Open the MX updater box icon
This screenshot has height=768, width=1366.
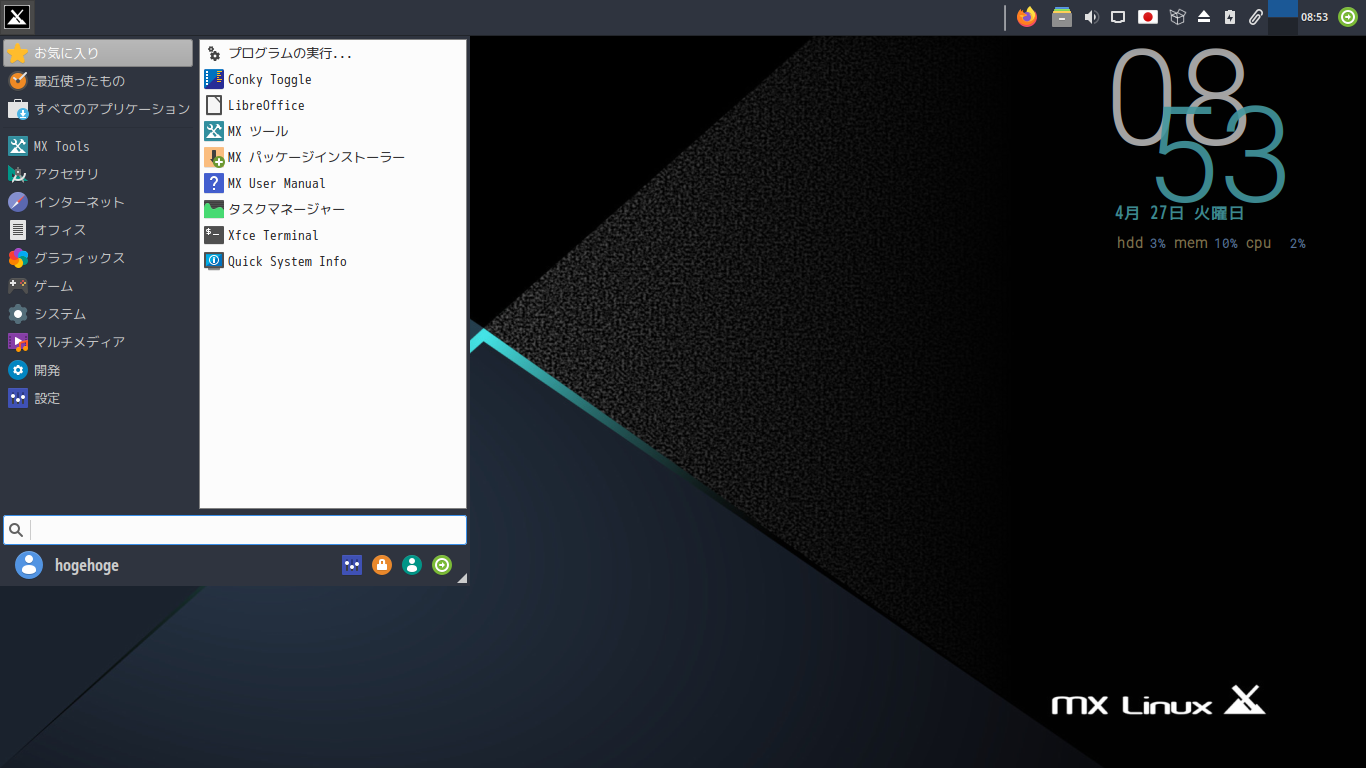(x=1177, y=17)
